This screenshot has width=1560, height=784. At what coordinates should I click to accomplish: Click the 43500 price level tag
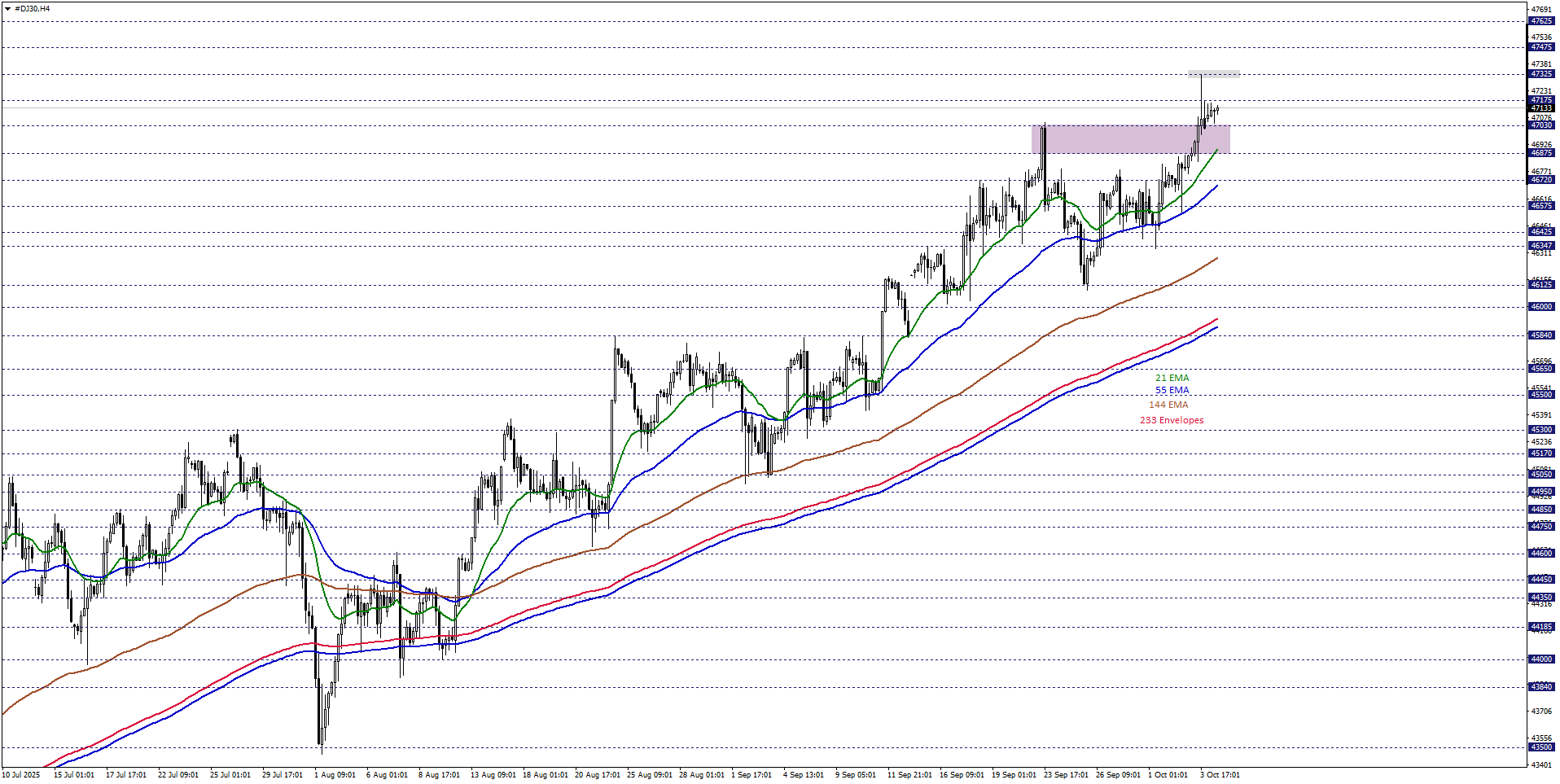point(1541,747)
